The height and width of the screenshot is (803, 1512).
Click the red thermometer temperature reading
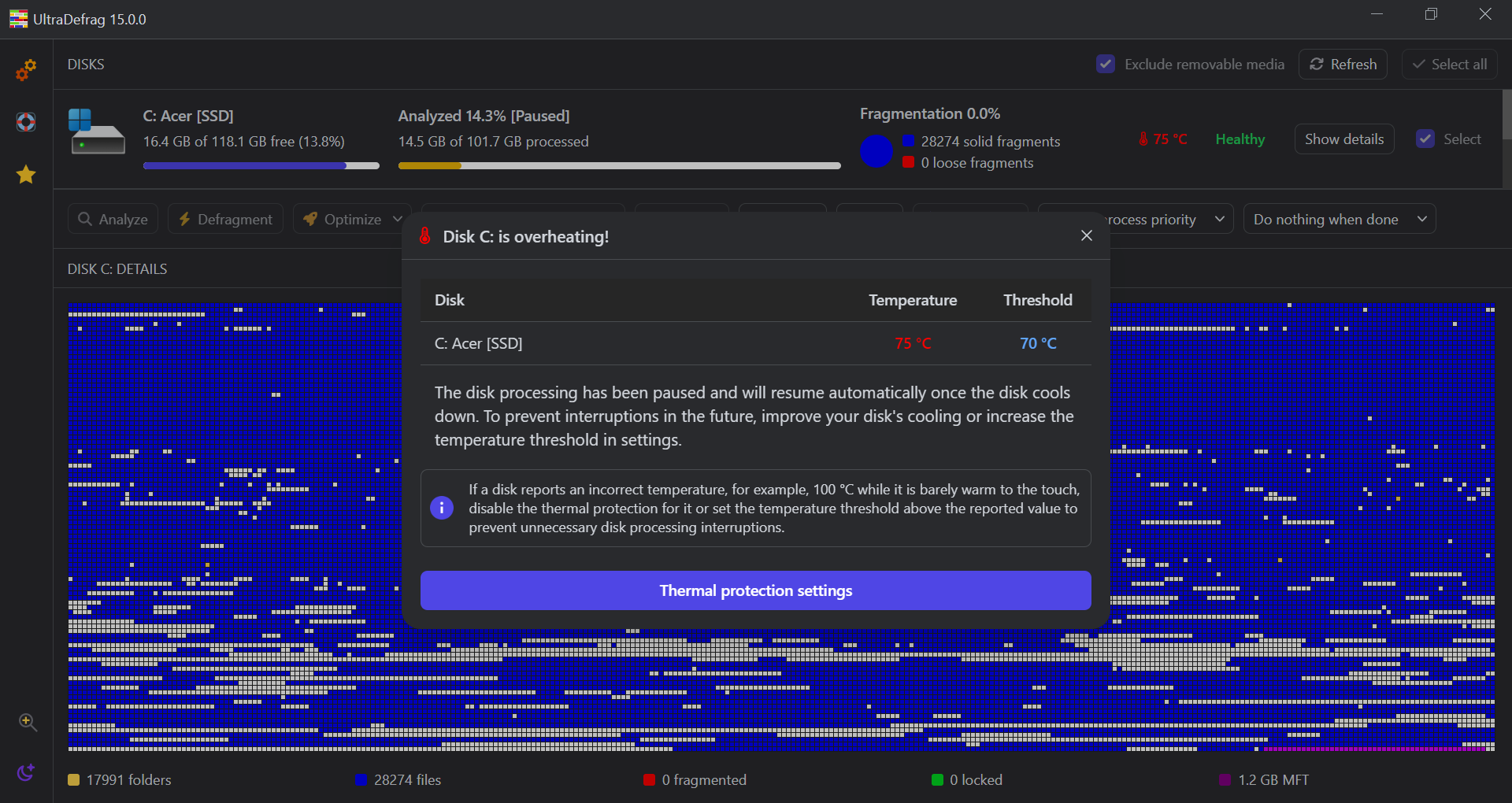1162,139
